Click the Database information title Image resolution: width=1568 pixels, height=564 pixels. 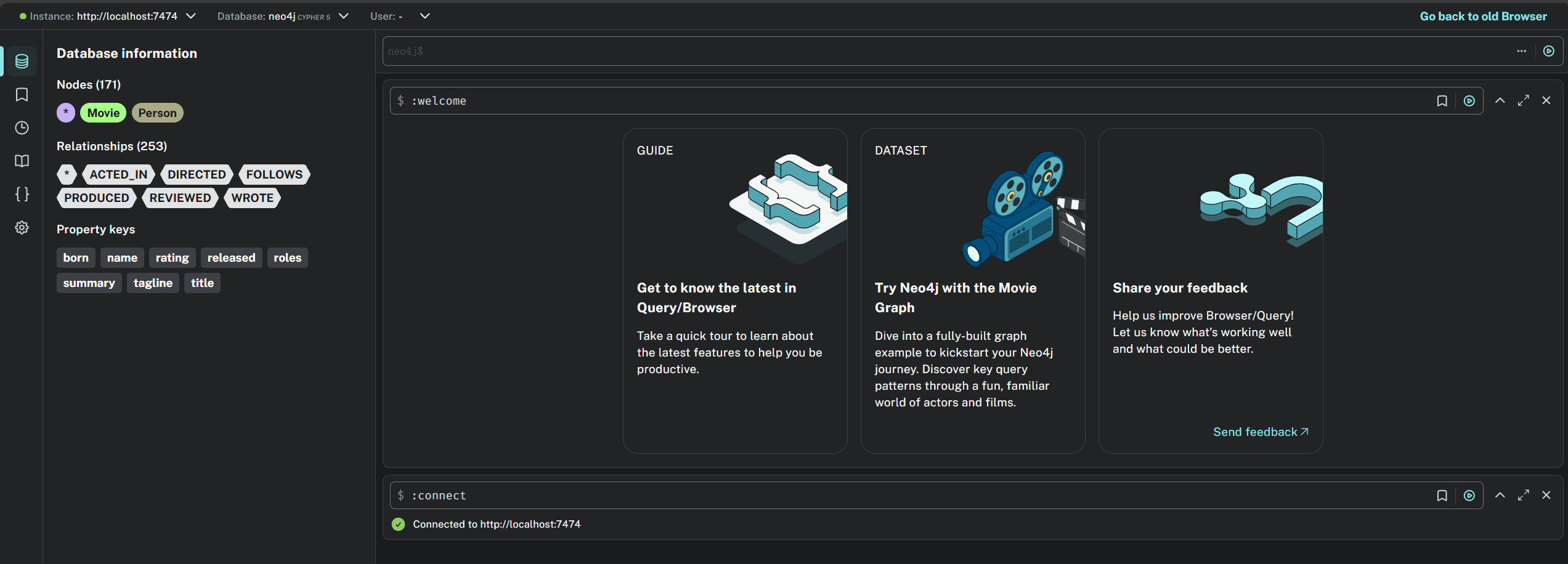(127, 54)
